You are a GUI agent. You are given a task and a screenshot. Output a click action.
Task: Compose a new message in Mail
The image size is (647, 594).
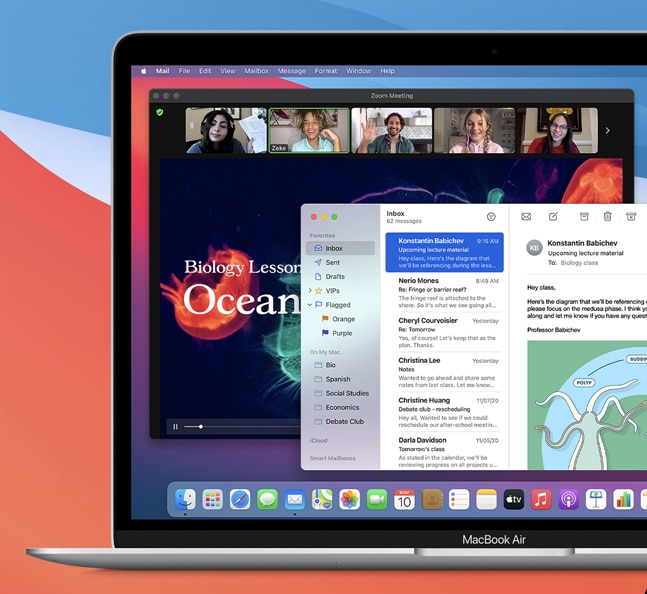553,216
